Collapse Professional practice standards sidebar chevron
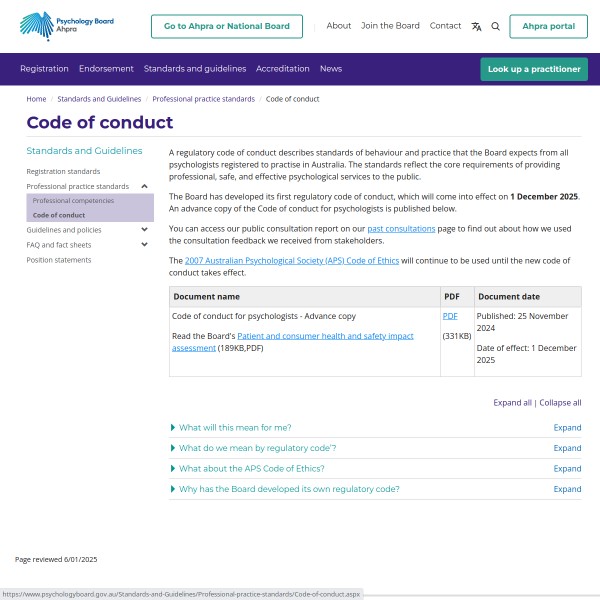Screen dimensions: 600x600 [145, 186]
